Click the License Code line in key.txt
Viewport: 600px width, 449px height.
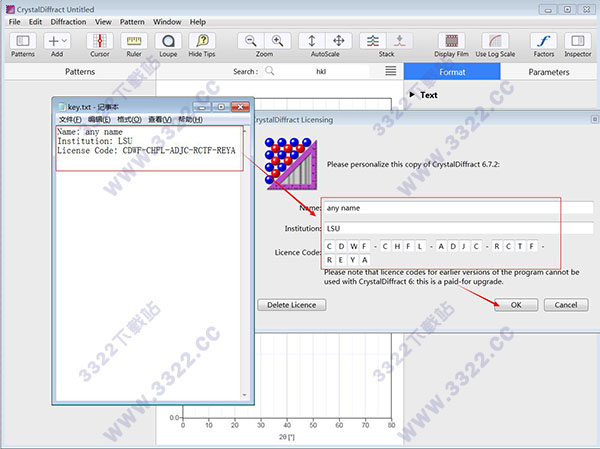click(146, 150)
